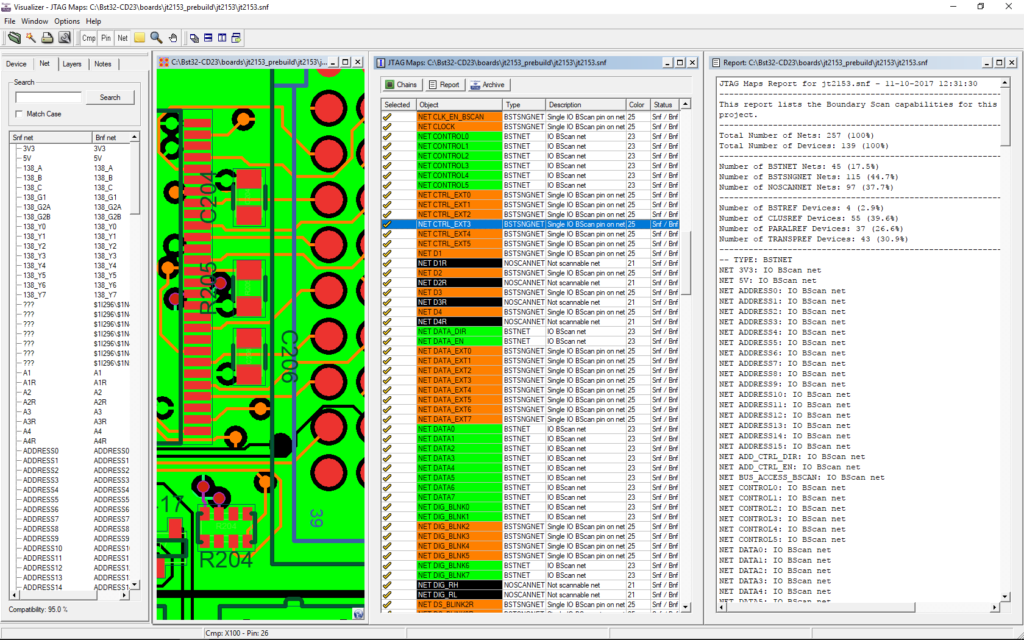
Task: Click the cascade windows icon
Action: [192, 38]
